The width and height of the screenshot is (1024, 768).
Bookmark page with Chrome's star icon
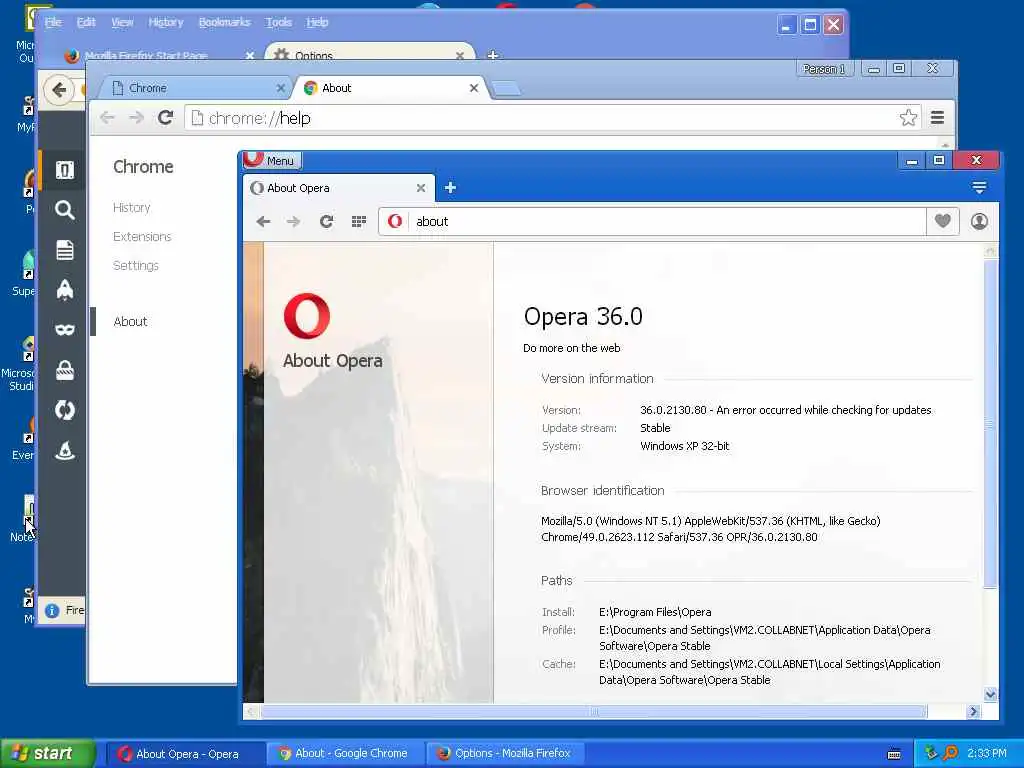908,118
